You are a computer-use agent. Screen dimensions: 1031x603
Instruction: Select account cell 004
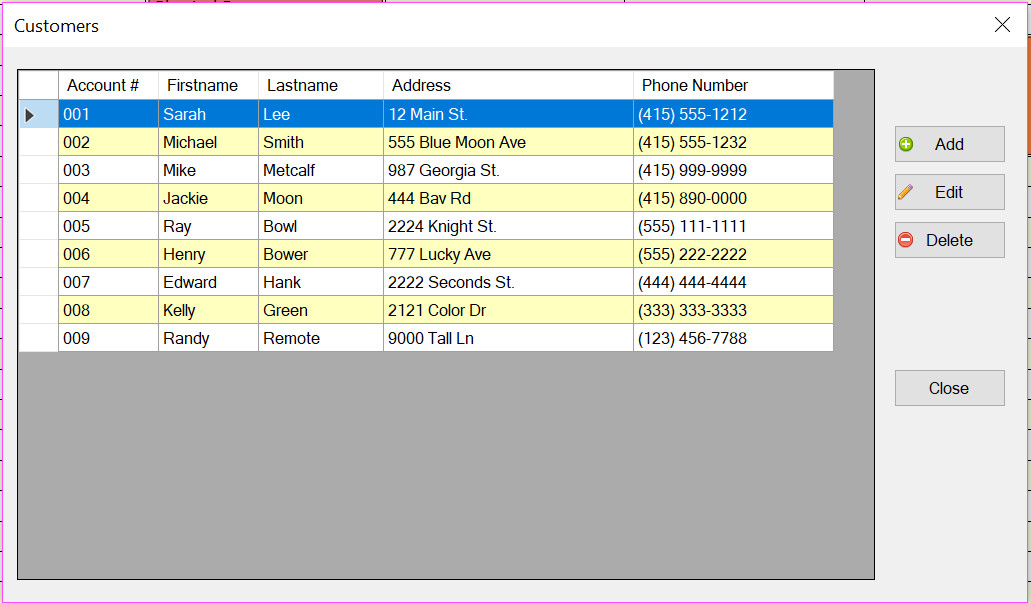108,198
